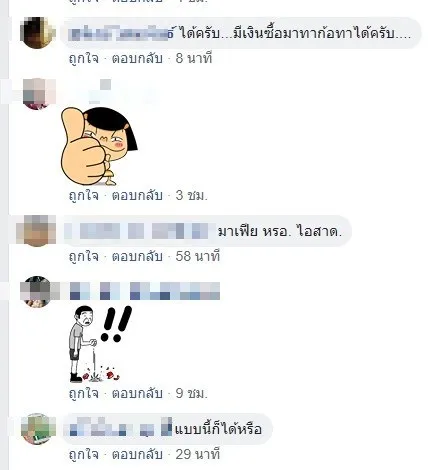The height and width of the screenshot is (470, 437).
Task: Click blurred commenter name above firecracker sticker
Action: click(x=145, y=291)
